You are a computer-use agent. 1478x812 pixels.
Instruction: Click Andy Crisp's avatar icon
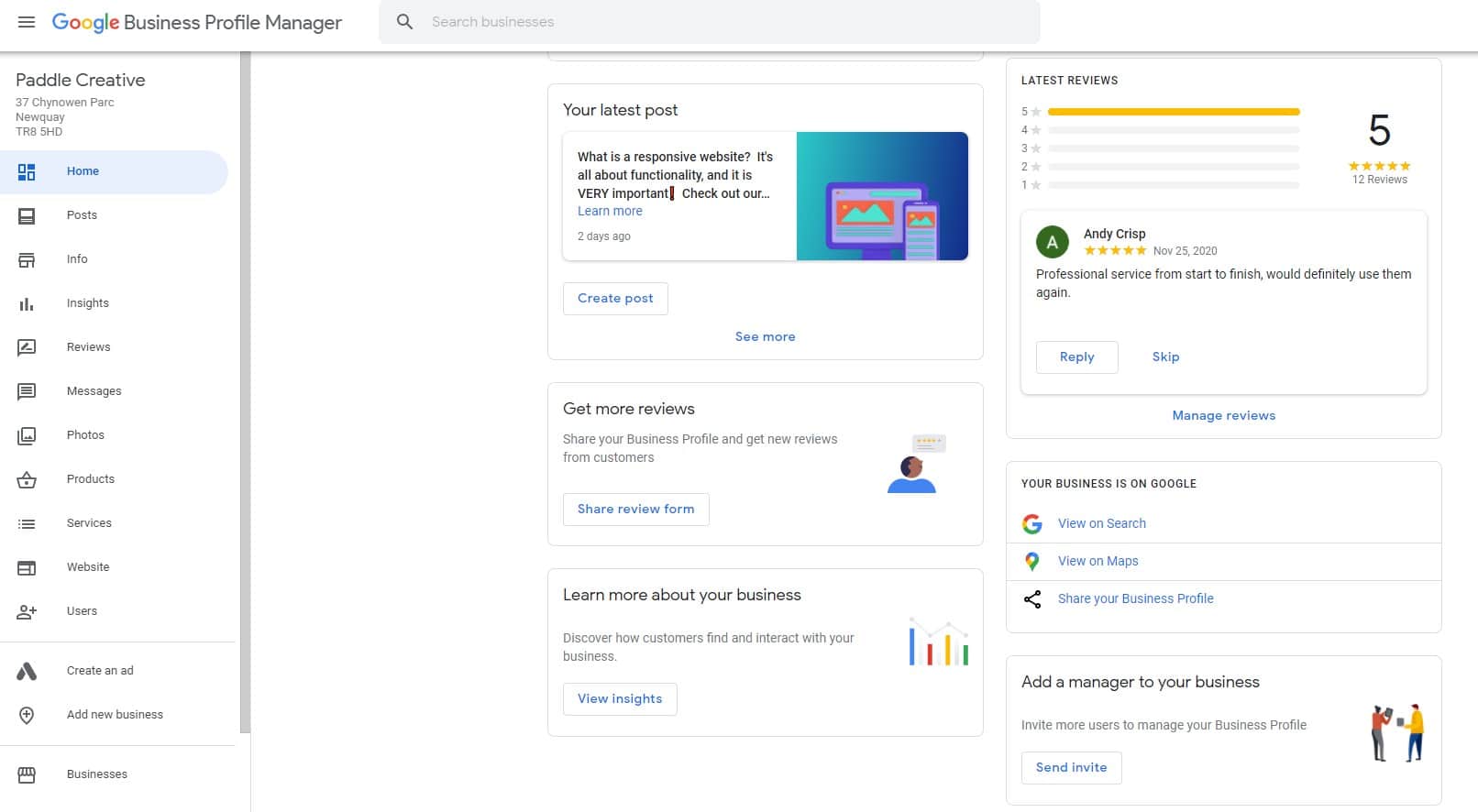[1053, 242]
